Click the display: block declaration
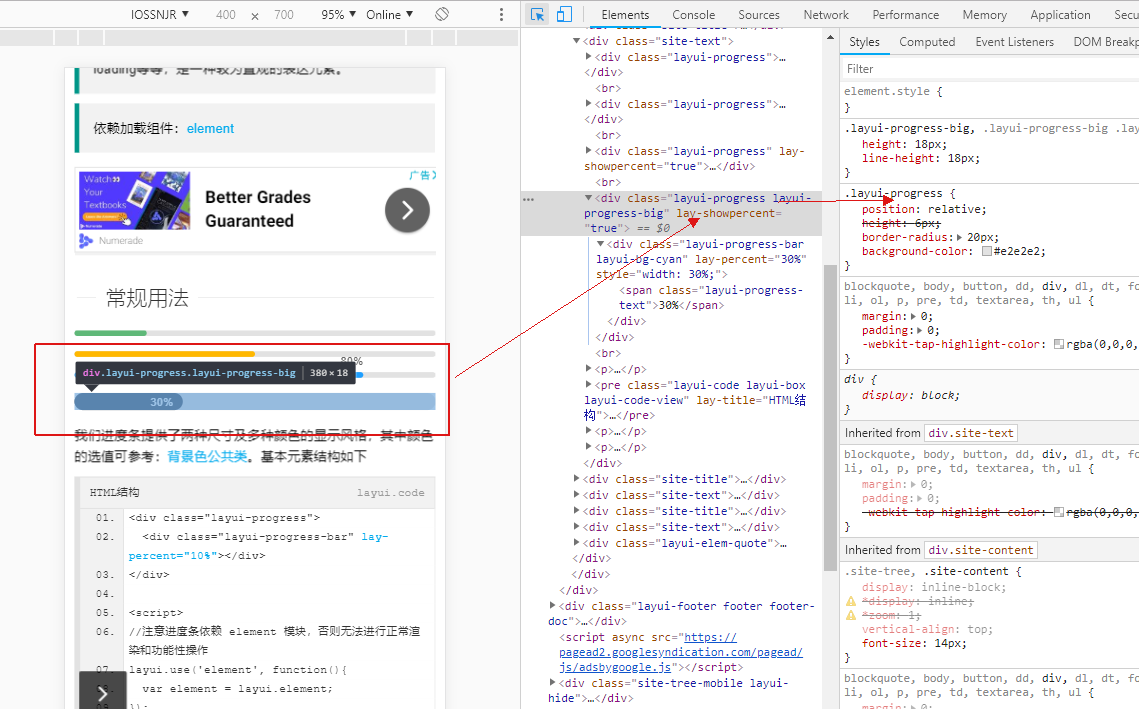Viewport: 1139px width, 709px height. click(x=910, y=395)
